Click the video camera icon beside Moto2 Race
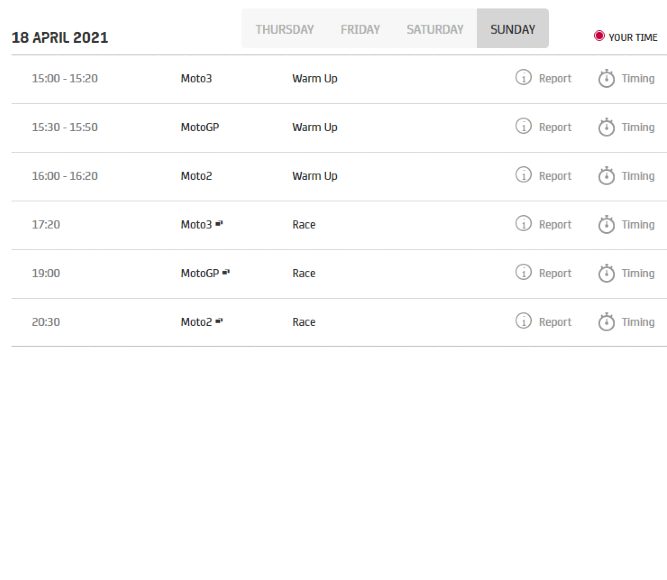The height and width of the screenshot is (580, 667). [x=219, y=321]
